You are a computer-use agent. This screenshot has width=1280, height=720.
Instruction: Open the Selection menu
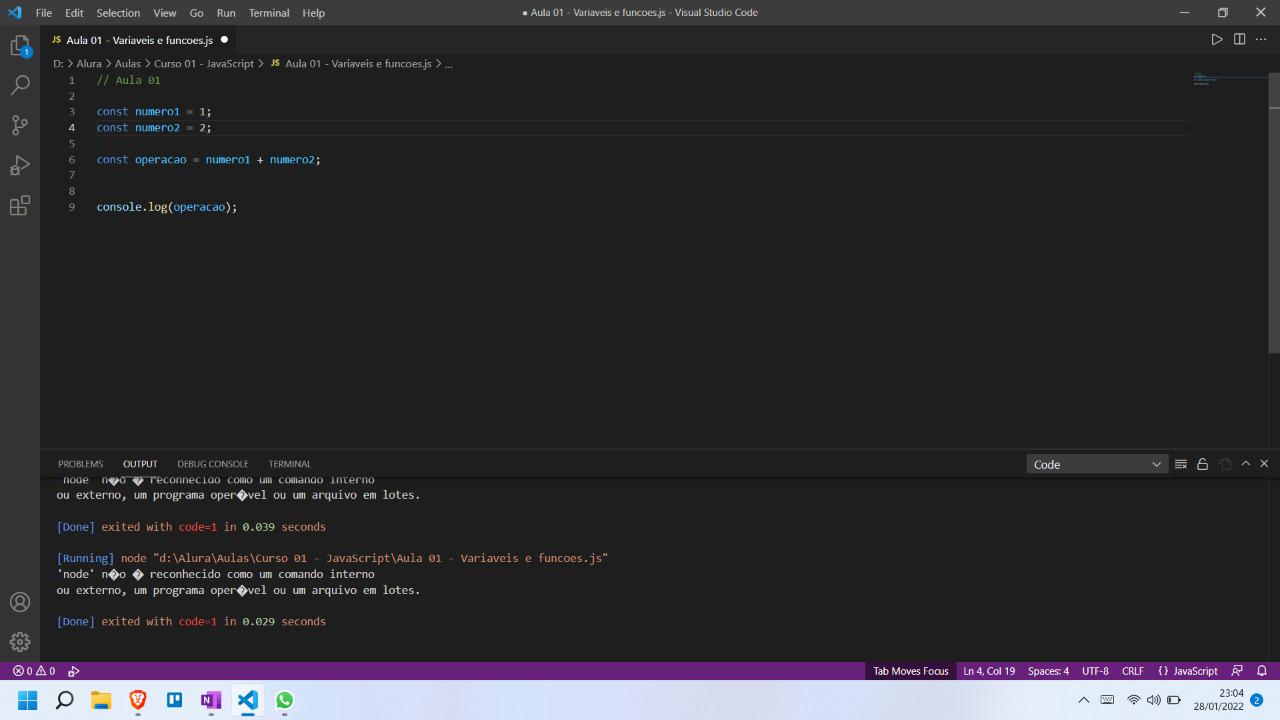tap(118, 13)
